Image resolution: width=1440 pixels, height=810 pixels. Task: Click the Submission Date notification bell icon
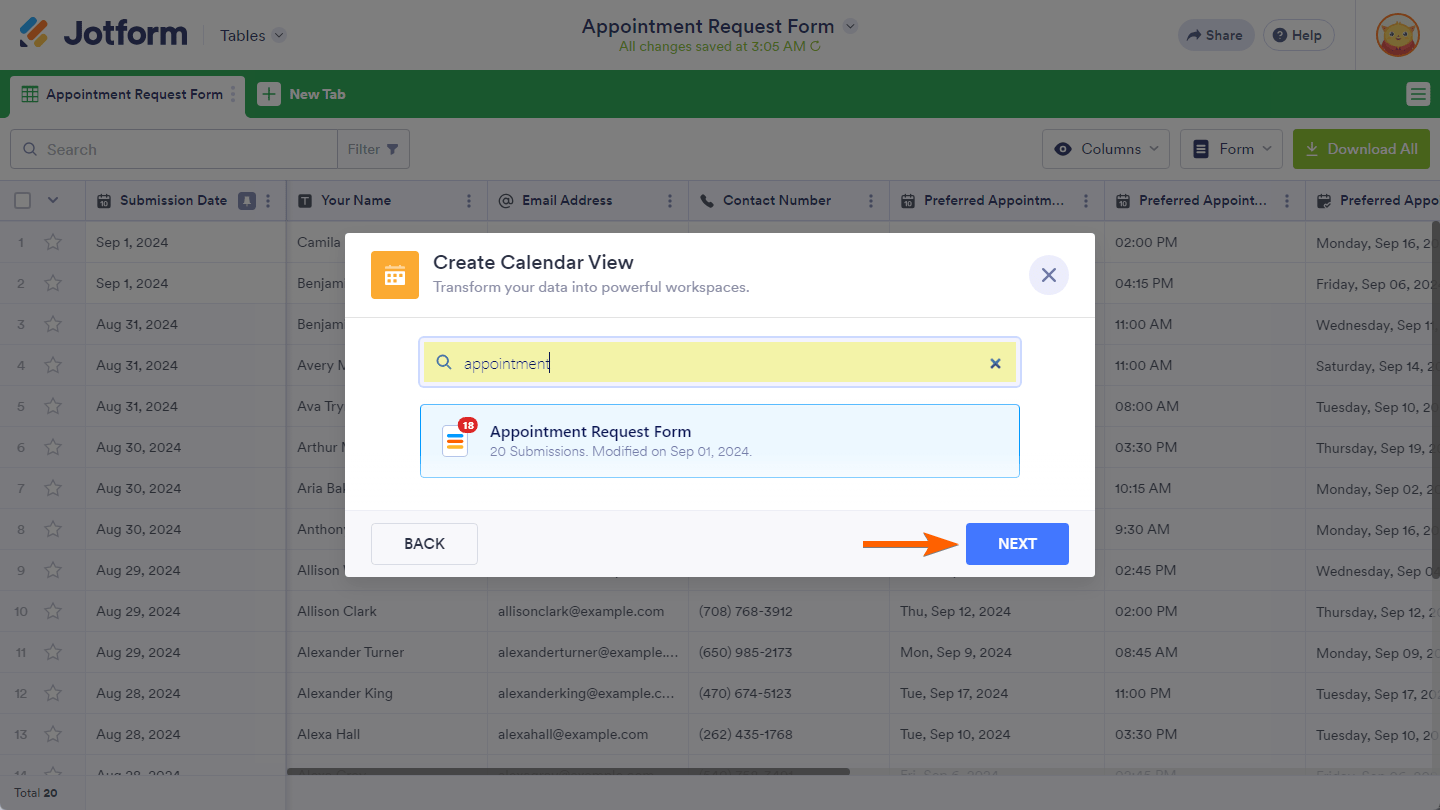[246, 201]
